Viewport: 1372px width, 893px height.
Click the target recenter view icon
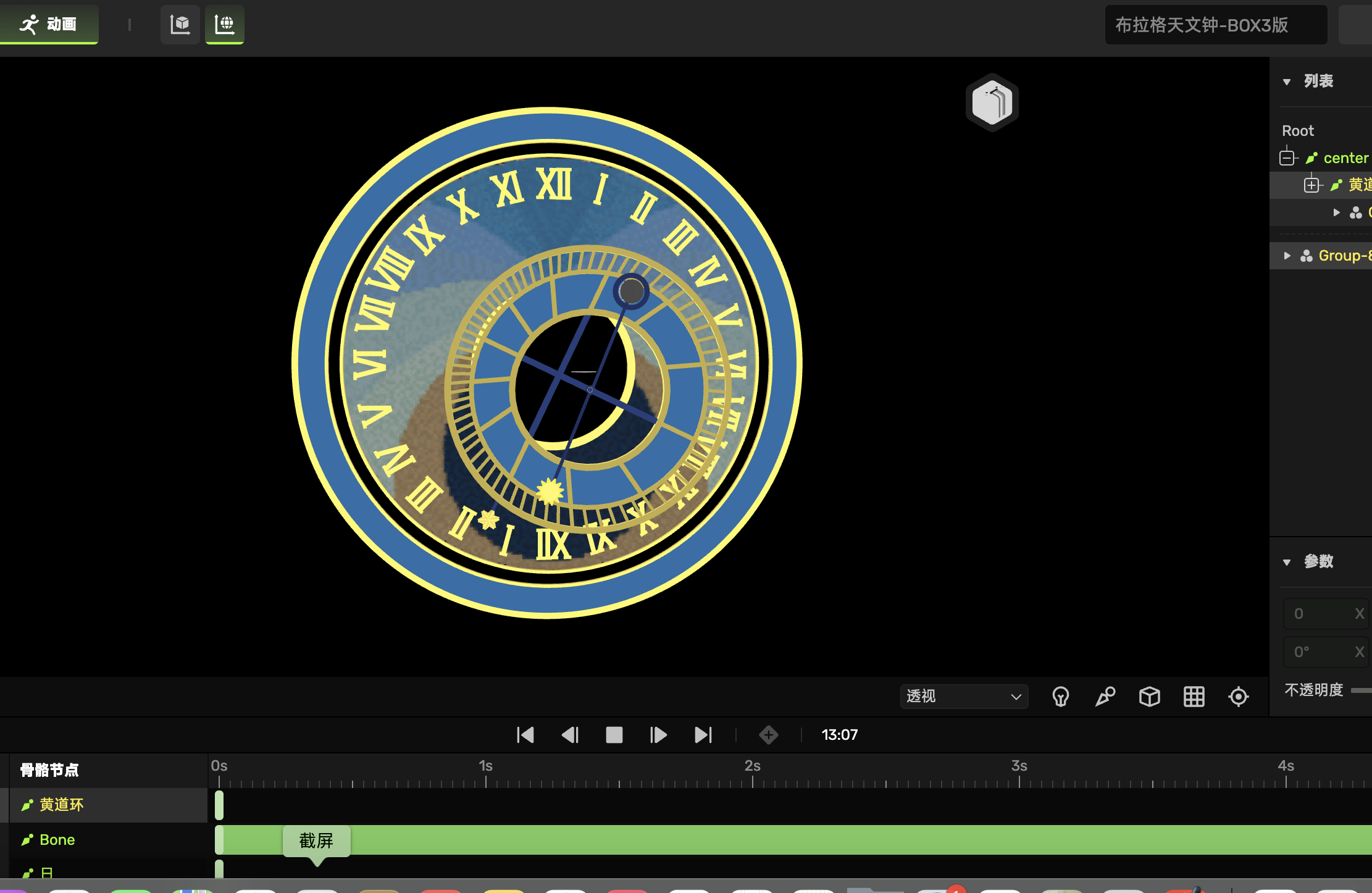[1239, 697]
